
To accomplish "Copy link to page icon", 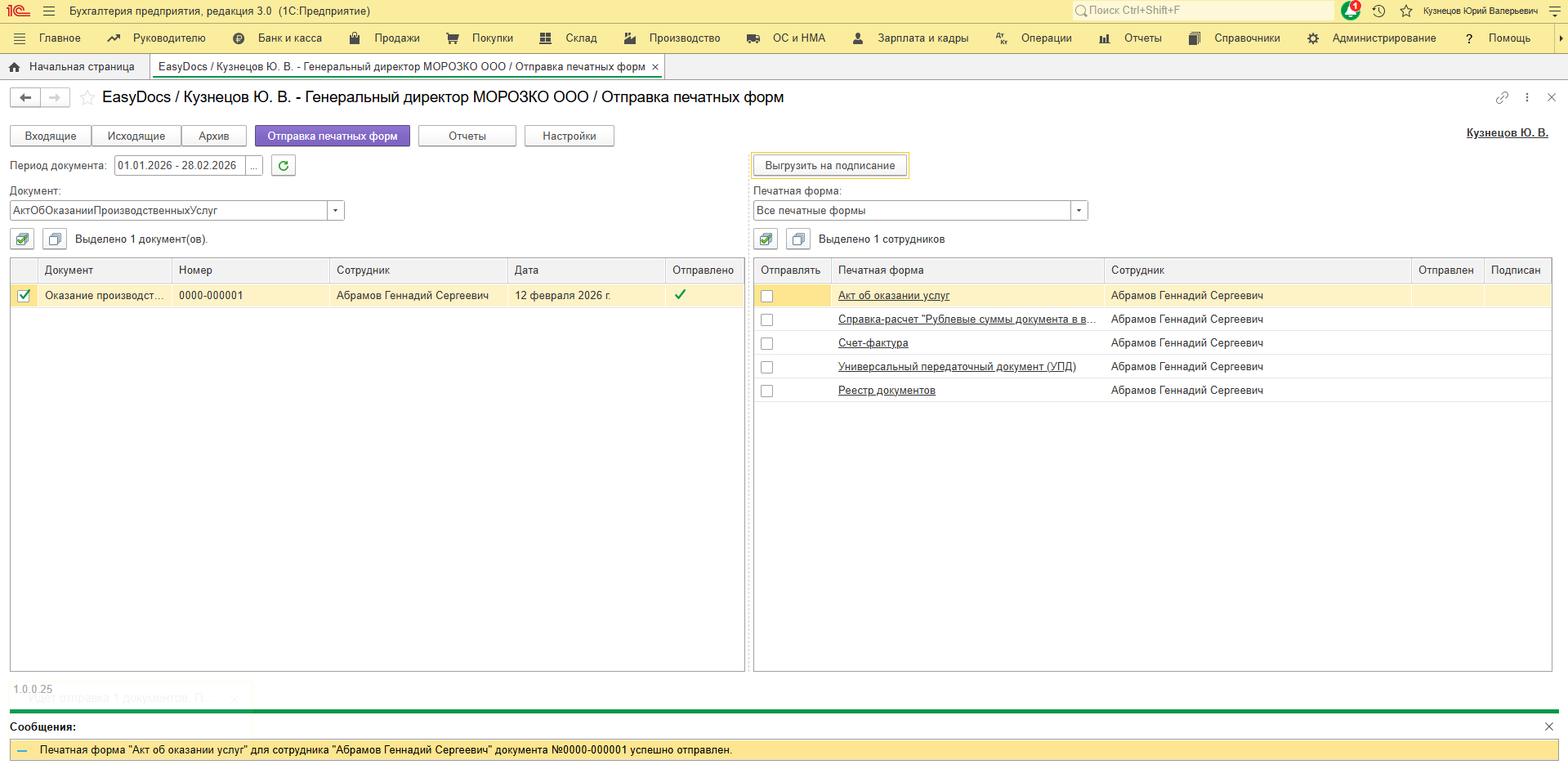I will coord(1502,97).
